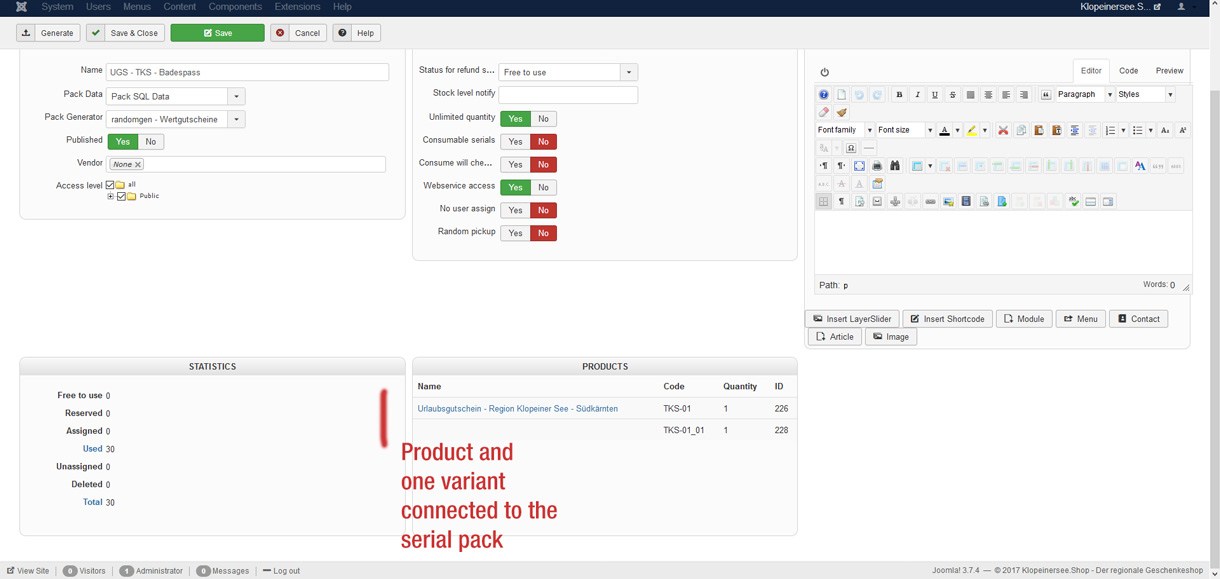Image resolution: width=1220 pixels, height=579 pixels.
Task: Click the print icon in editor
Action: (877, 166)
